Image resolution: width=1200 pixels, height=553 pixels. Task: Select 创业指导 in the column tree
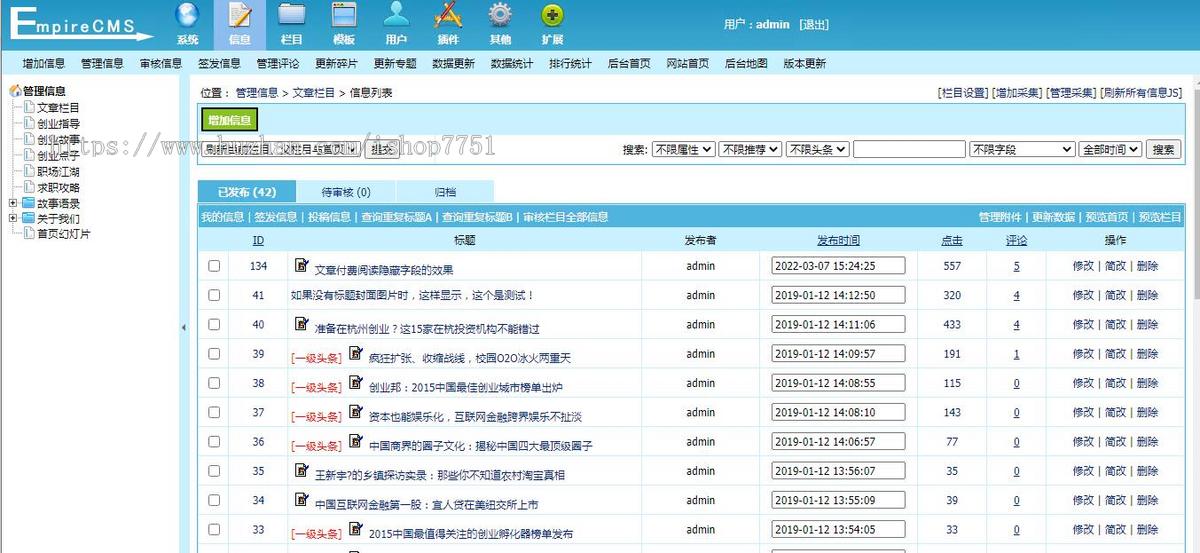(x=58, y=123)
